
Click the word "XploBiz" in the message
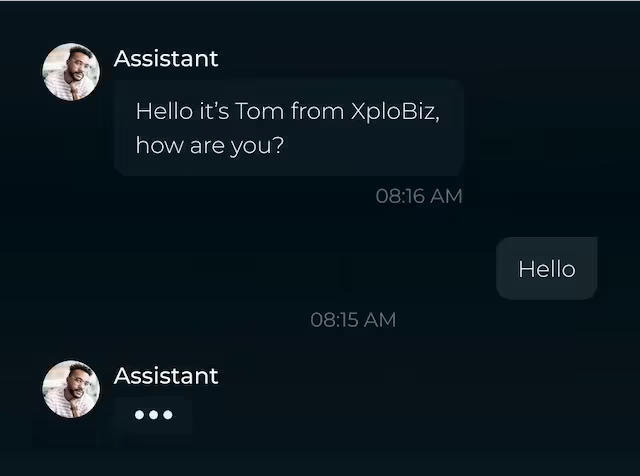point(395,111)
